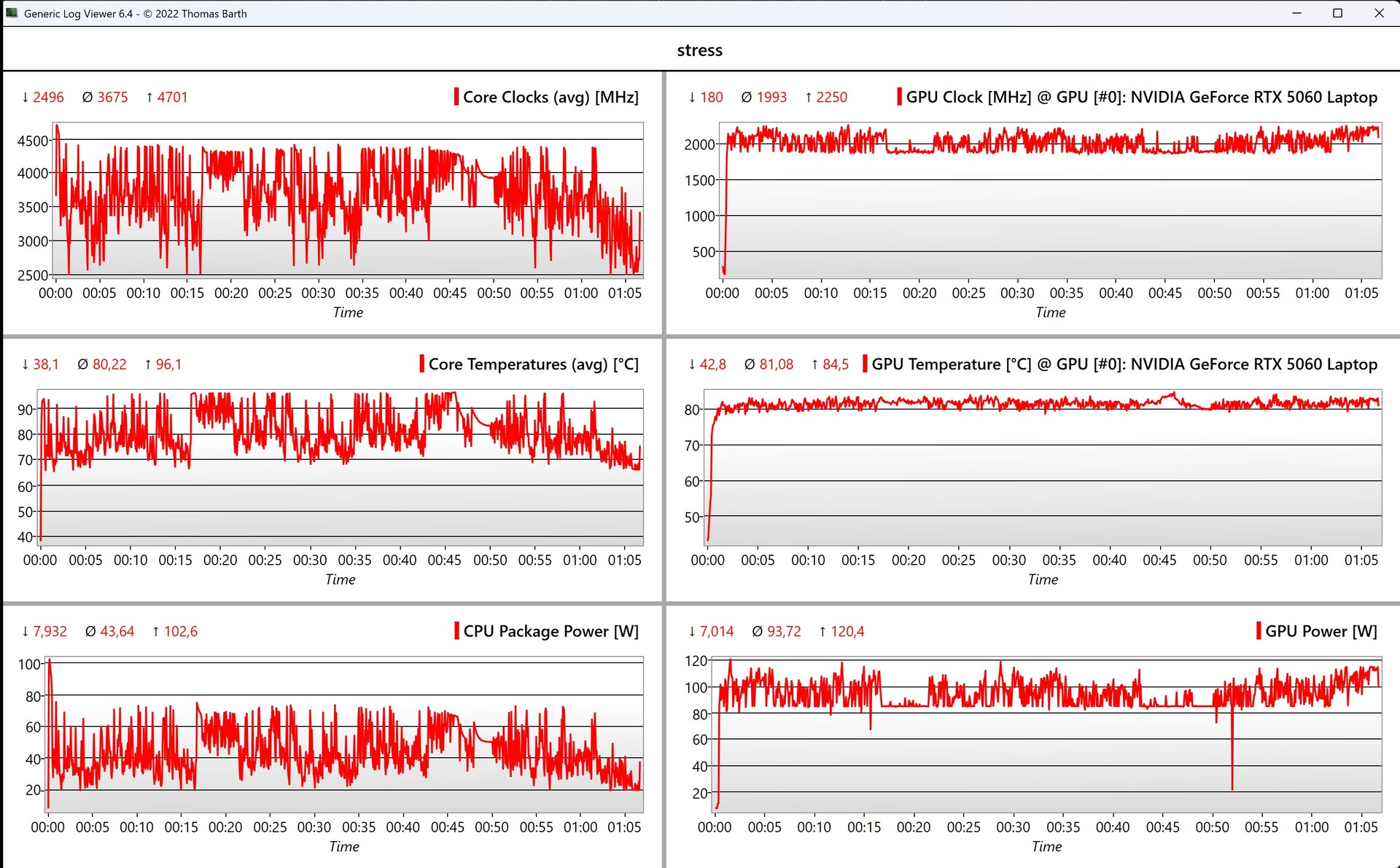Click the Core Clocks (avg) [MHz] chart title
Viewport: 1400px width, 868px height.
[x=551, y=97]
